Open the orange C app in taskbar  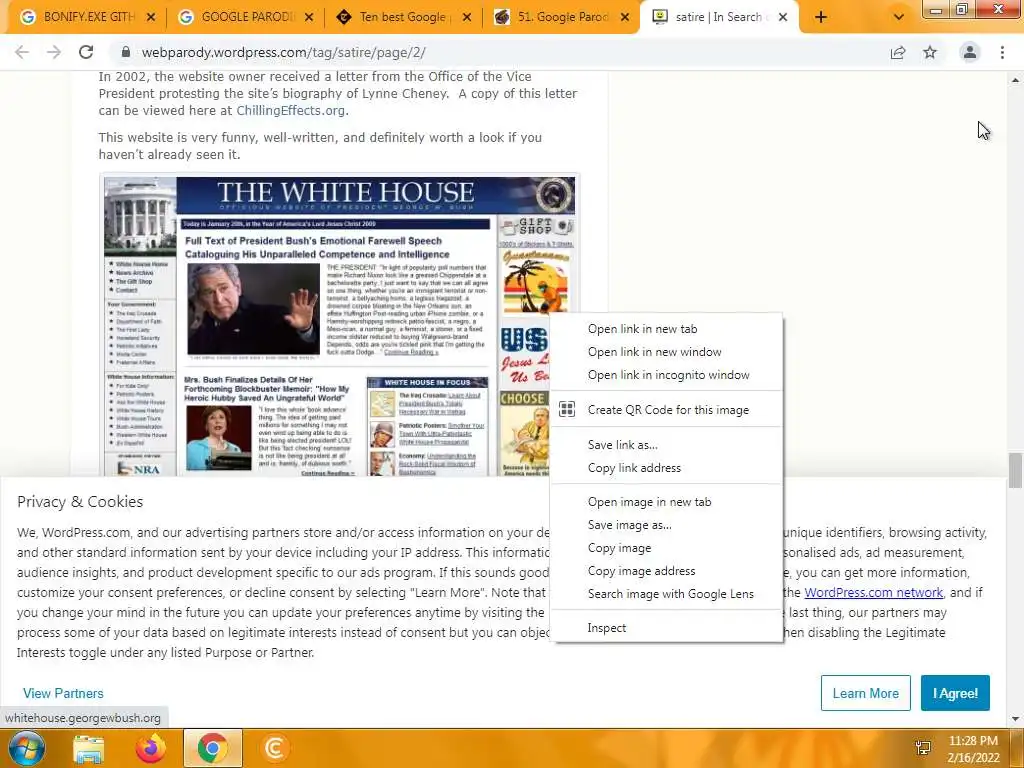pos(274,748)
